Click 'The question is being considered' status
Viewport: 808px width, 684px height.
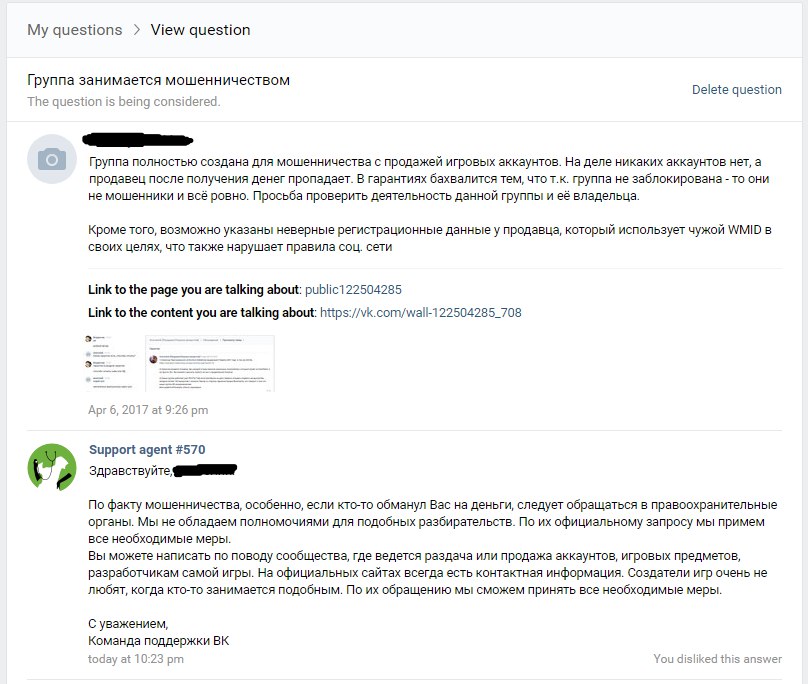[x=124, y=102]
